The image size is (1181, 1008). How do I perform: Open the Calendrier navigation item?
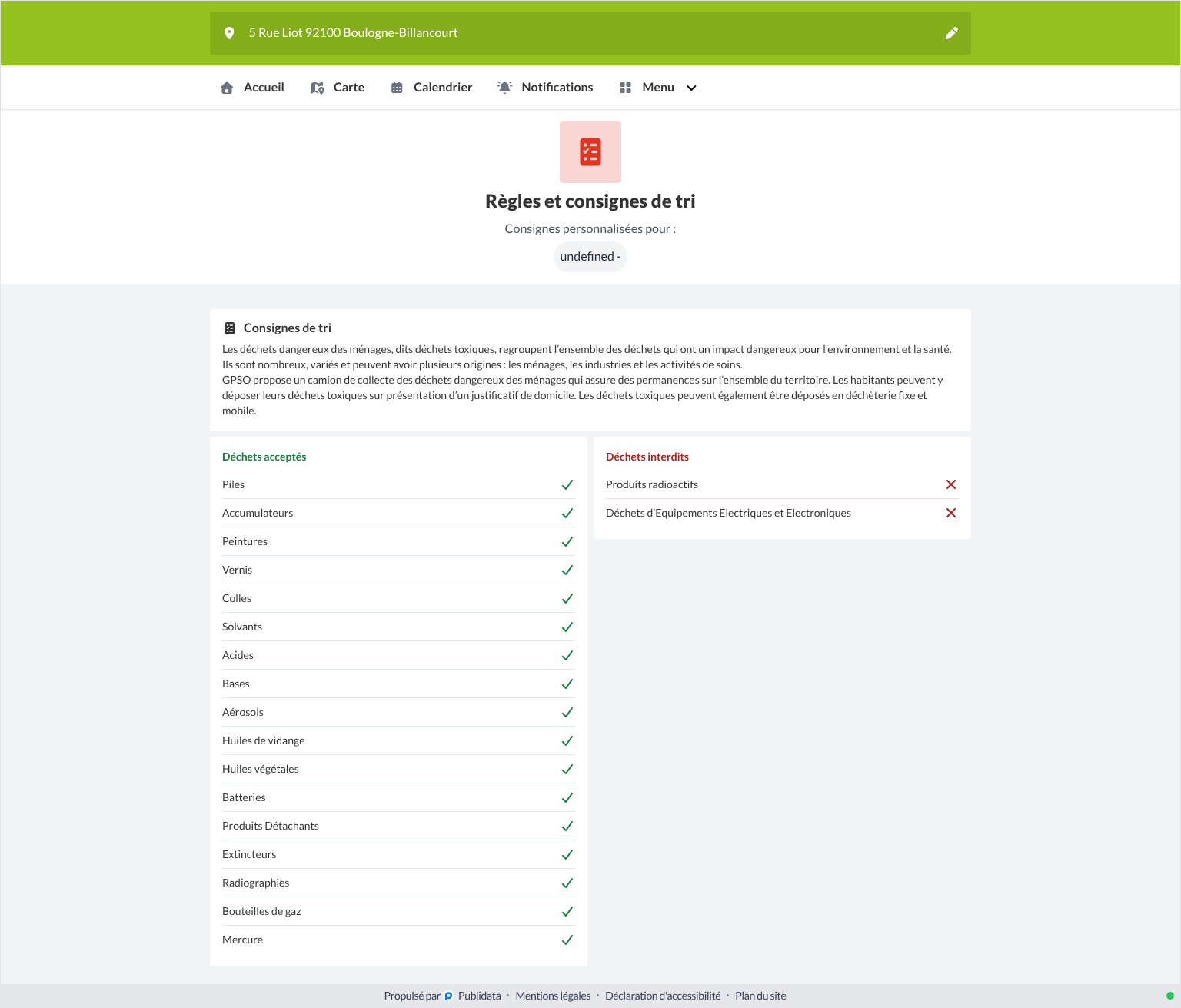pyautogui.click(x=431, y=88)
